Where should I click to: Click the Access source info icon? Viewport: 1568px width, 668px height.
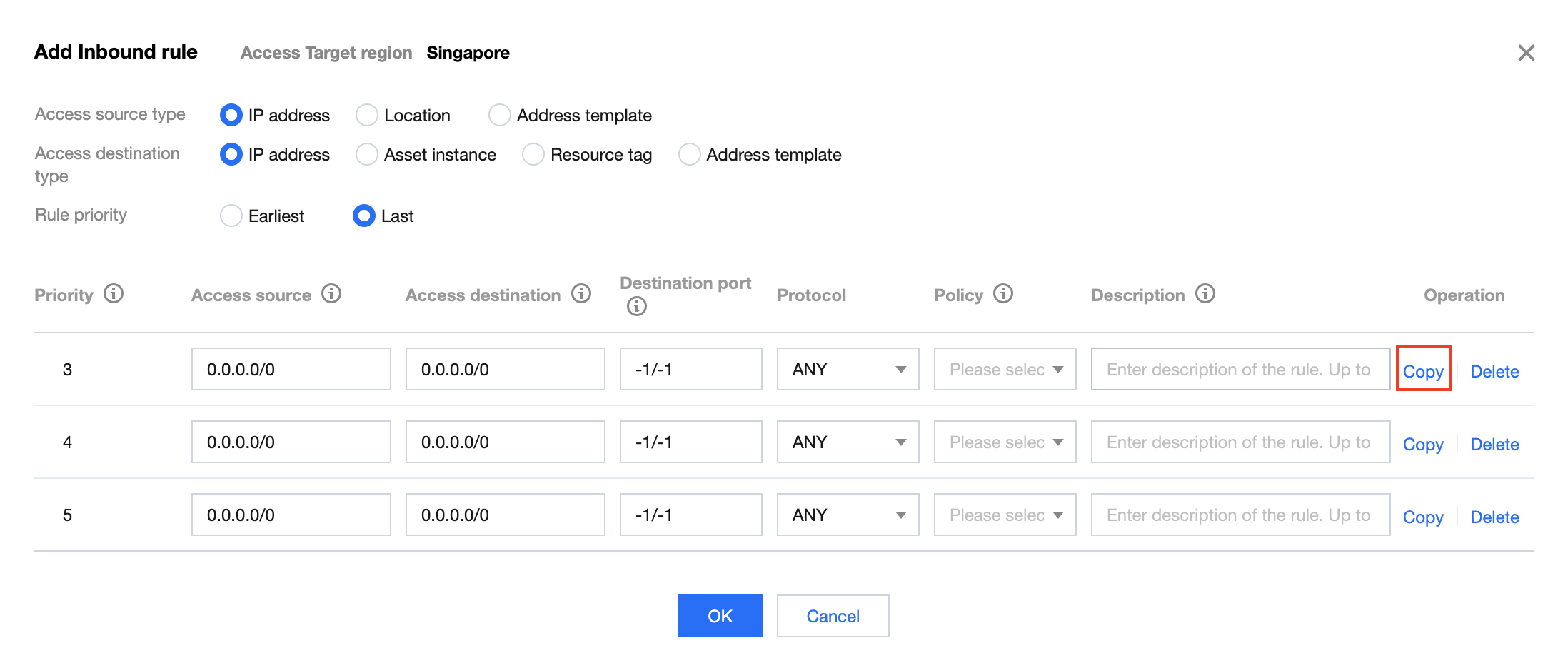[x=331, y=294]
